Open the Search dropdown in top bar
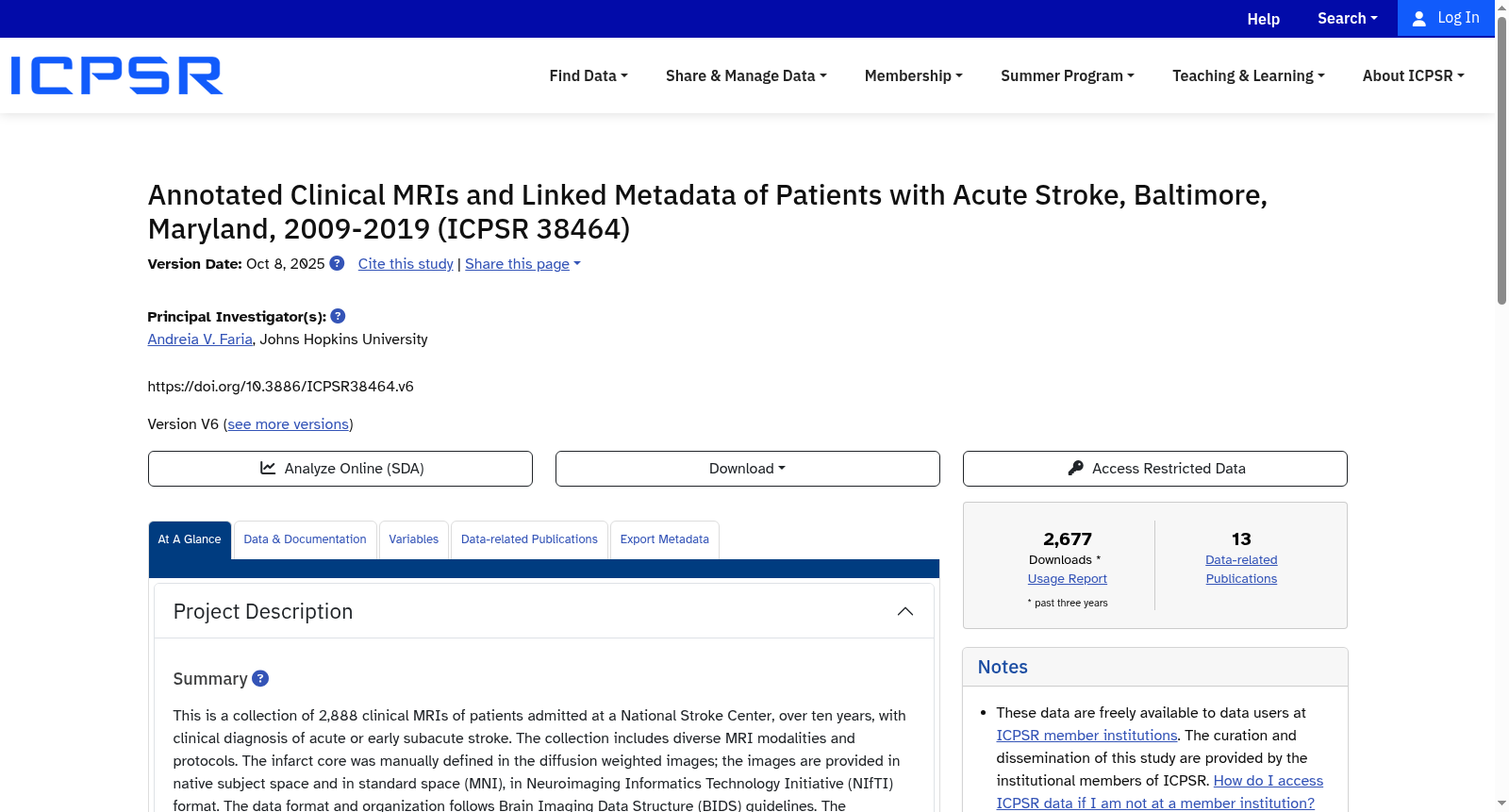This screenshot has width=1509, height=812. (x=1347, y=19)
